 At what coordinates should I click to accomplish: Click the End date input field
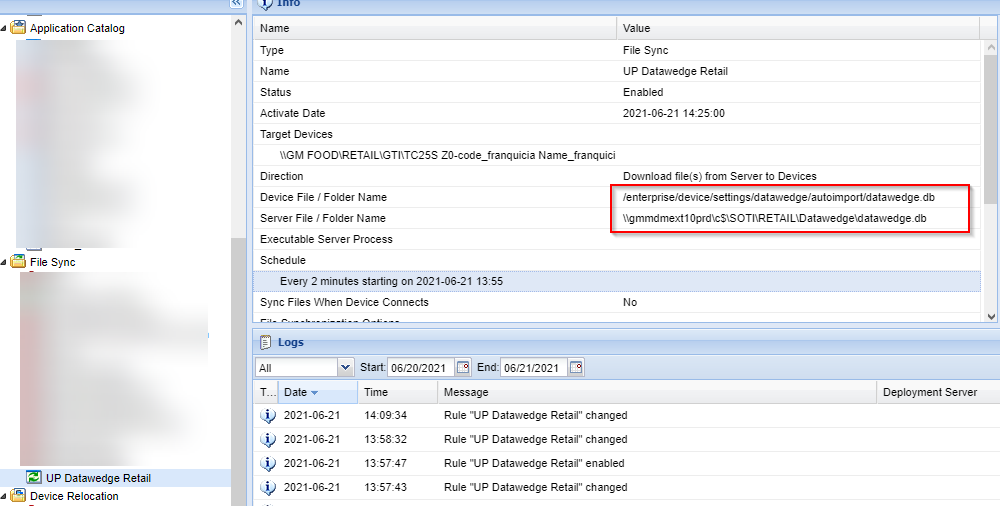click(533, 367)
